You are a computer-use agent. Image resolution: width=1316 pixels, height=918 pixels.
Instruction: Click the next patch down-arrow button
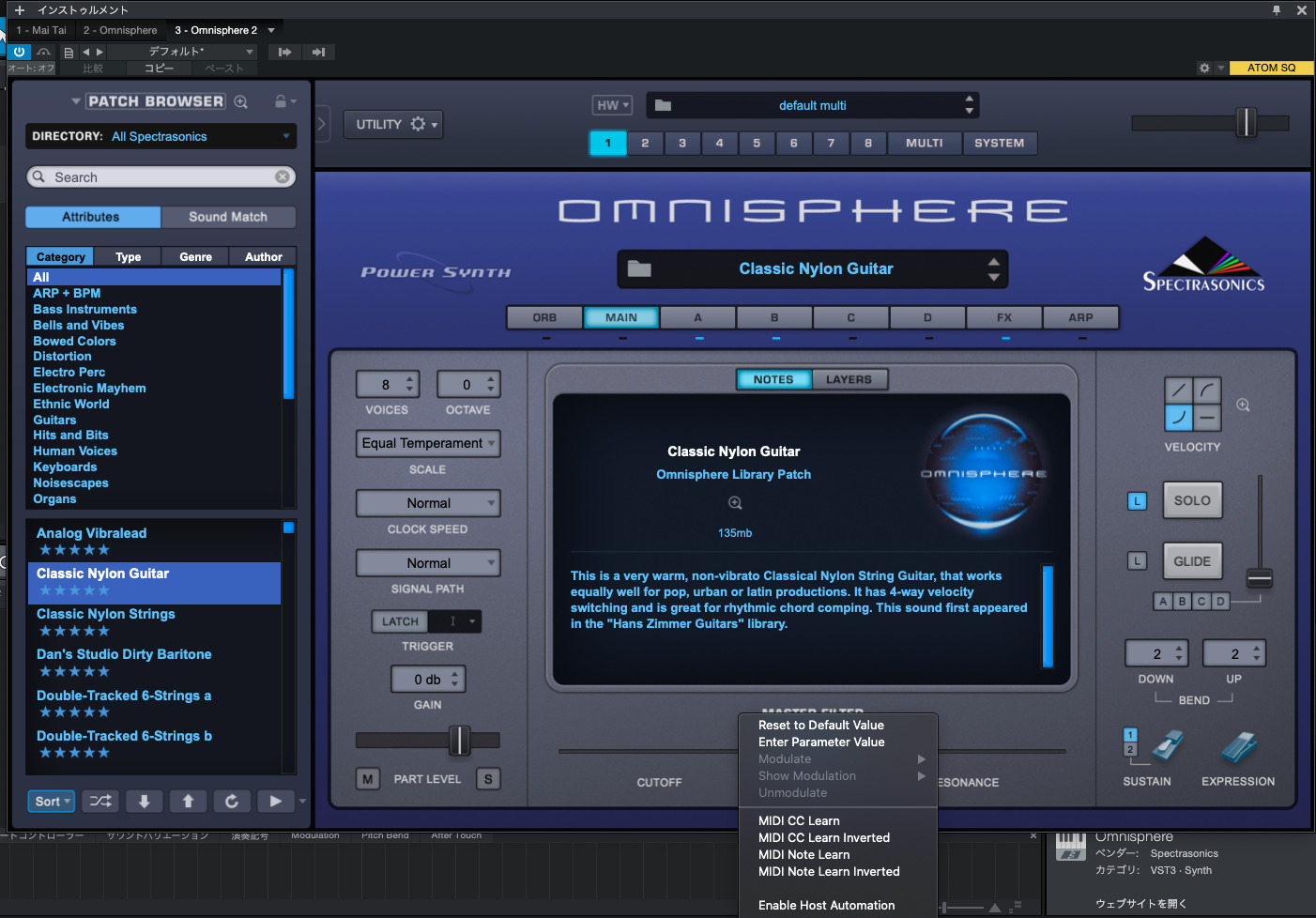pyautogui.click(x=145, y=801)
